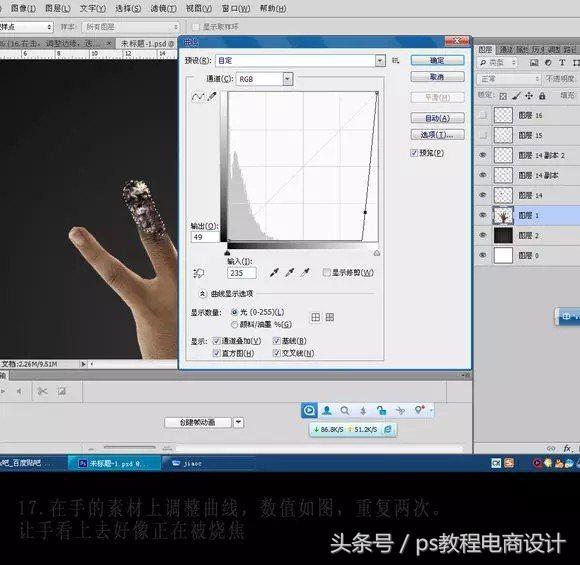The width and height of the screenshot is (580, 565).
Task: Pick the white point eyedropper
Action: click(305, 273)
